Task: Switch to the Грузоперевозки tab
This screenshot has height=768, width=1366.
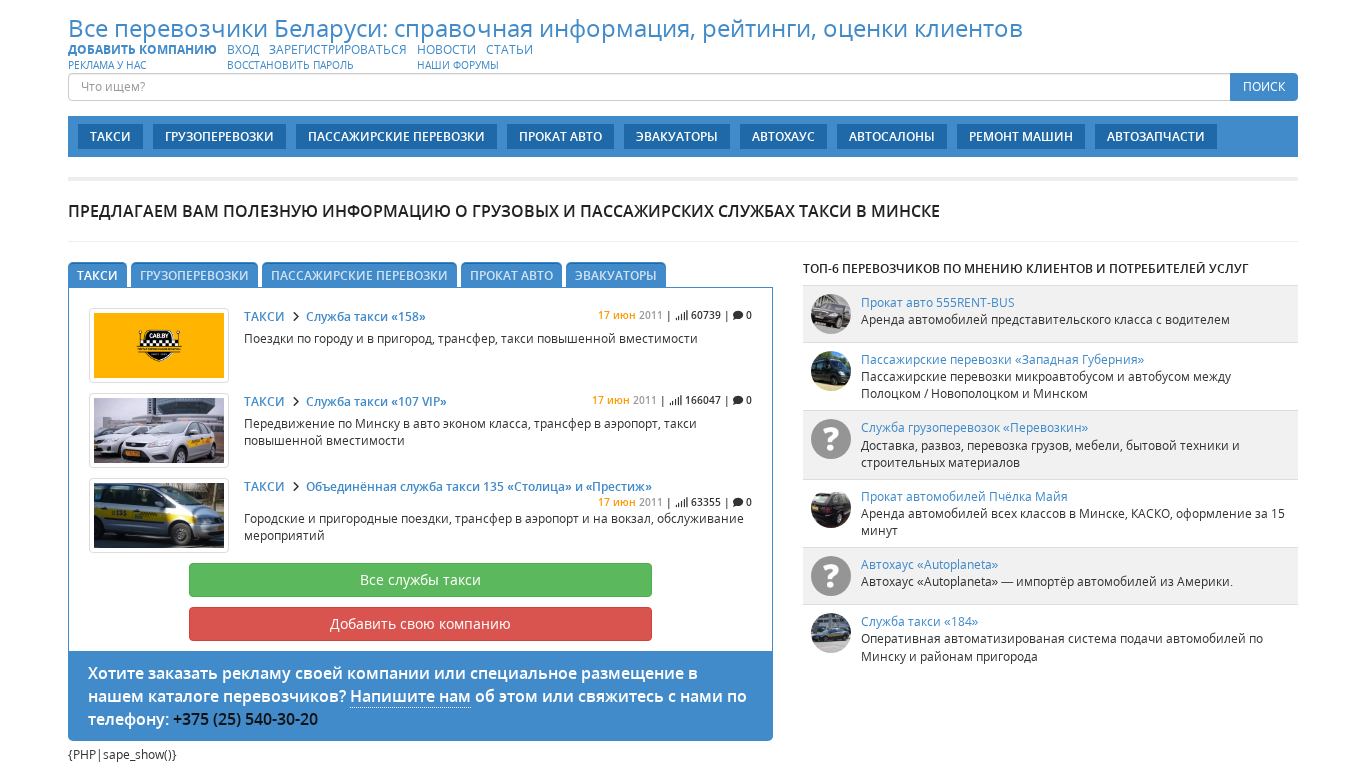Action: pos(194,275)
